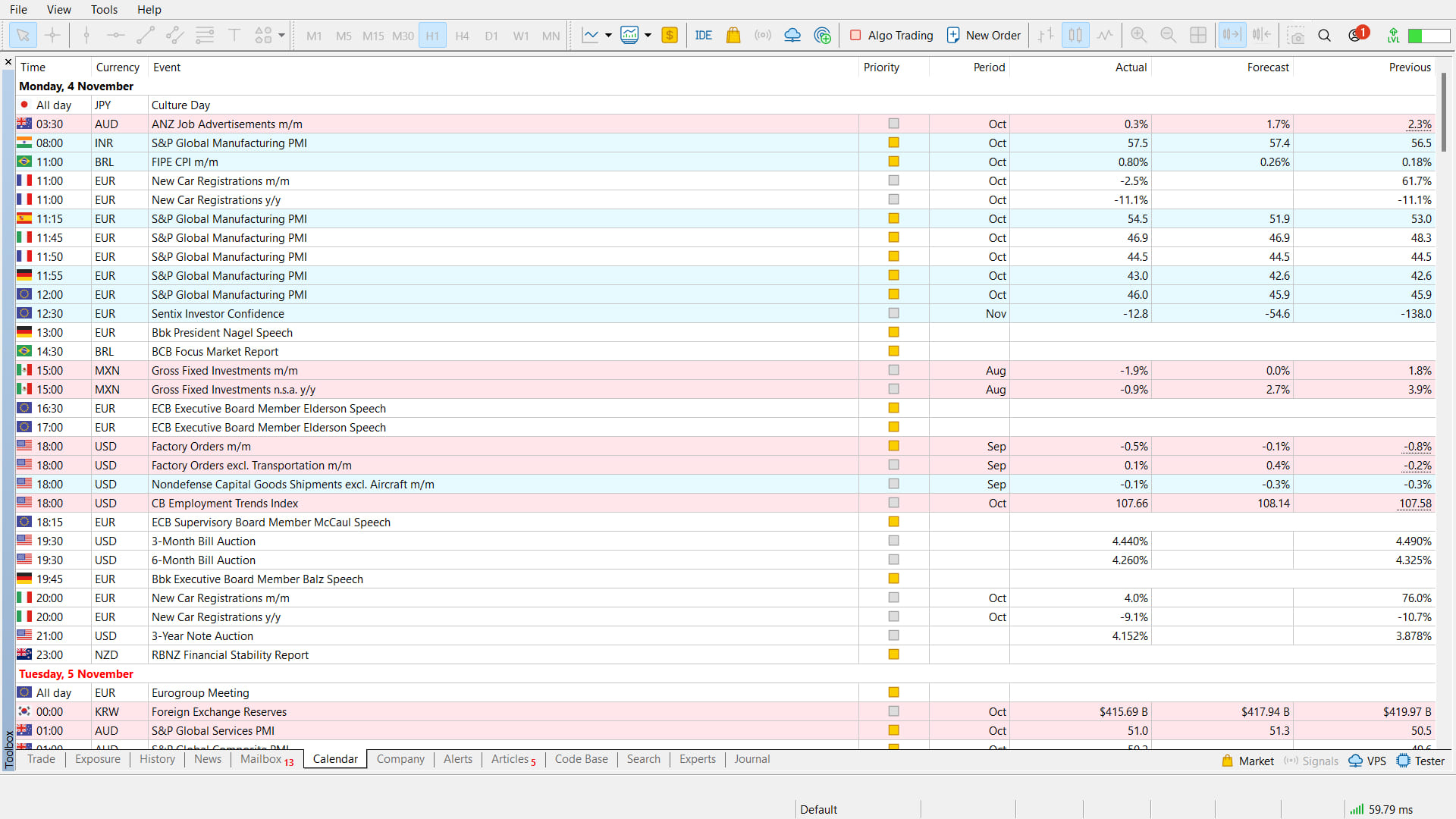Switch chart to line chart mode
The image size is (1456, 819).
click(x=1105, y=35)
